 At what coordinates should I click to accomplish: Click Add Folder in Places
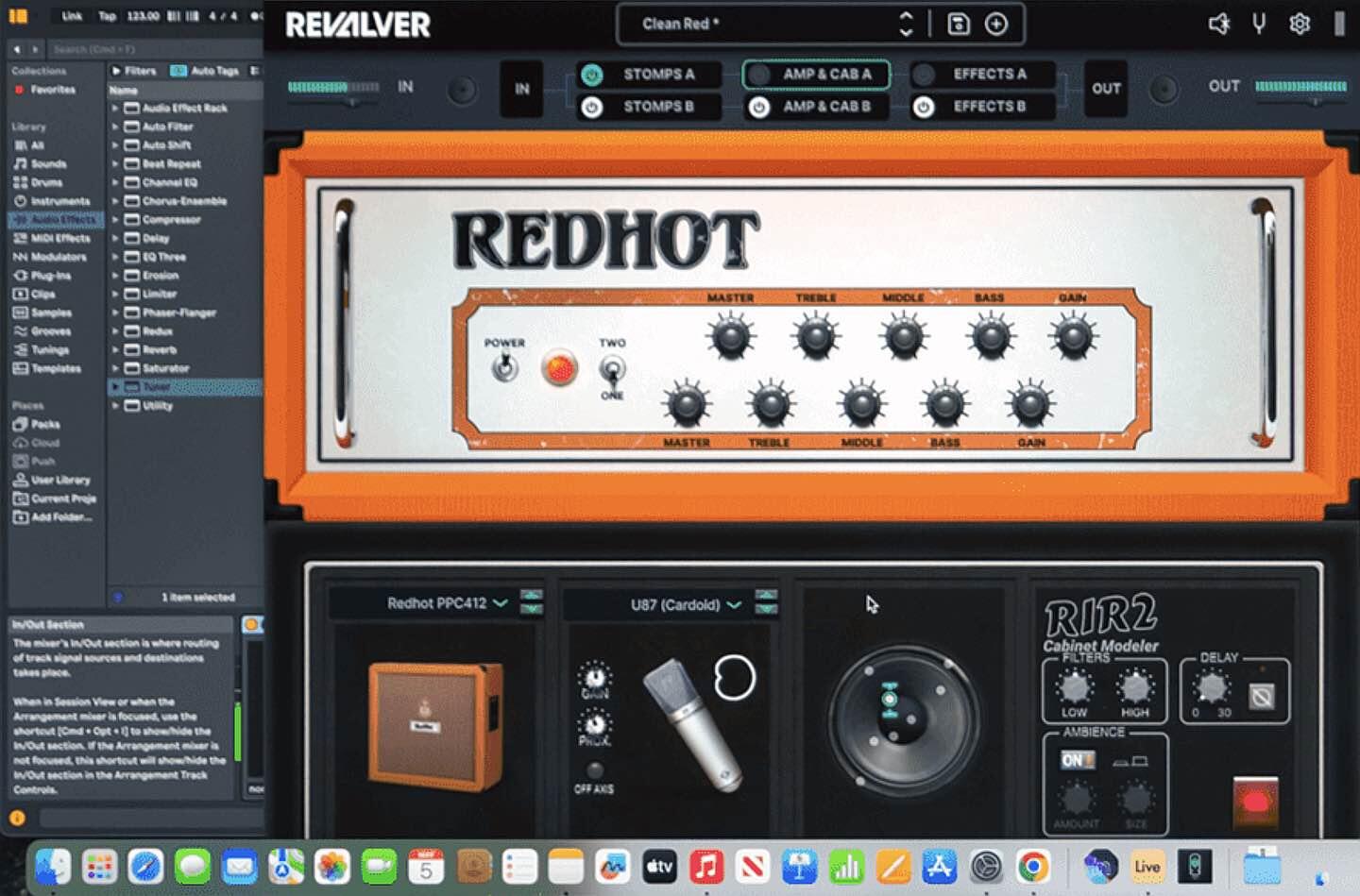pos(53,517)
